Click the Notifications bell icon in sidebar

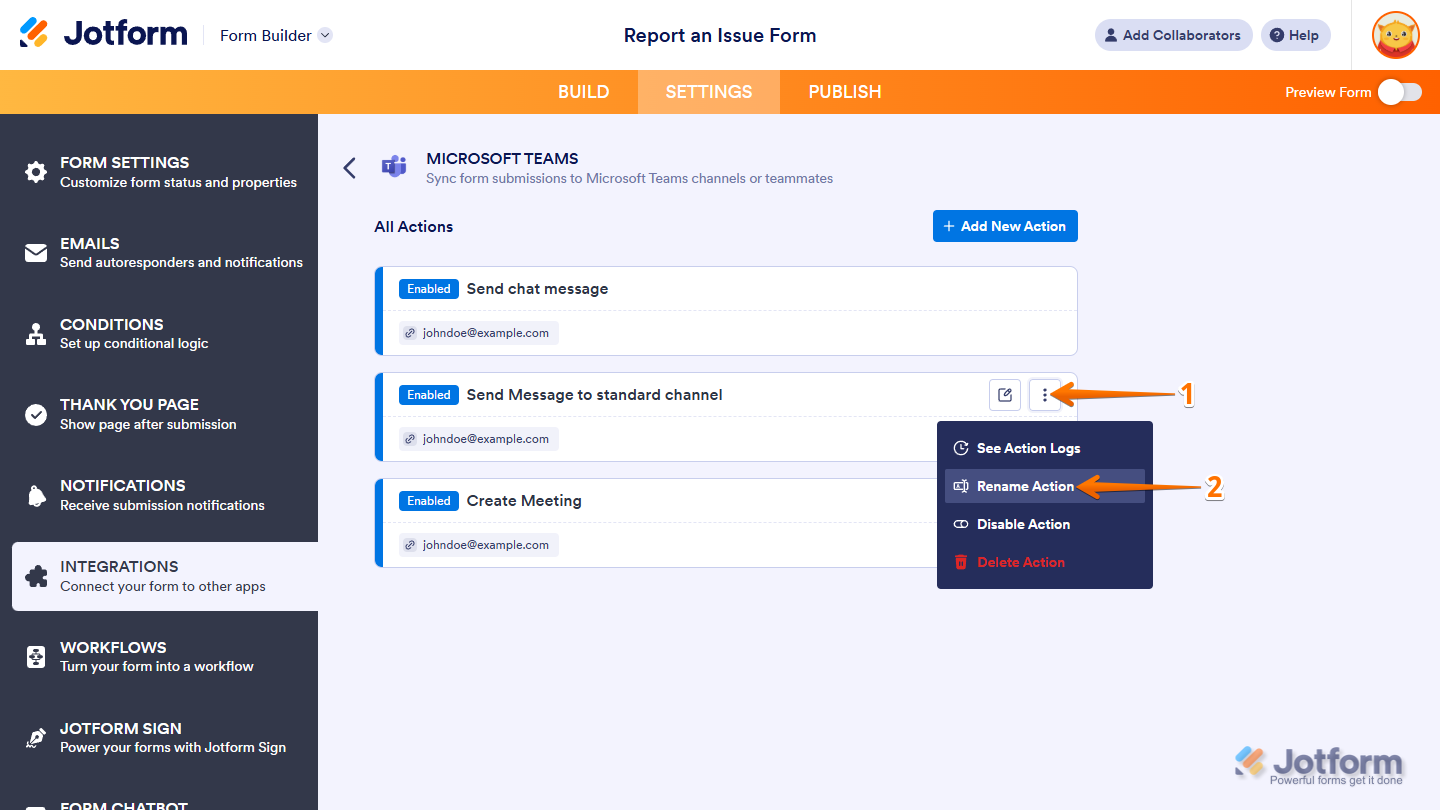click(x=35, y=494)
